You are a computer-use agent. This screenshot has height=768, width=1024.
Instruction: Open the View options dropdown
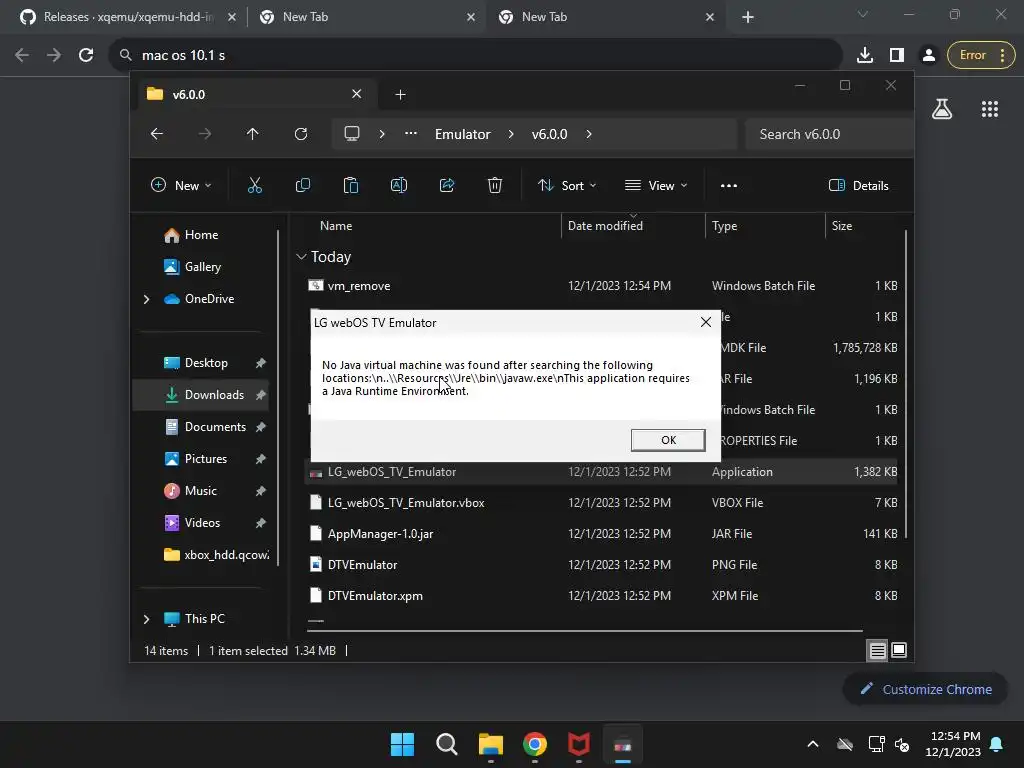pyautogui.click(x=656, y=185)
